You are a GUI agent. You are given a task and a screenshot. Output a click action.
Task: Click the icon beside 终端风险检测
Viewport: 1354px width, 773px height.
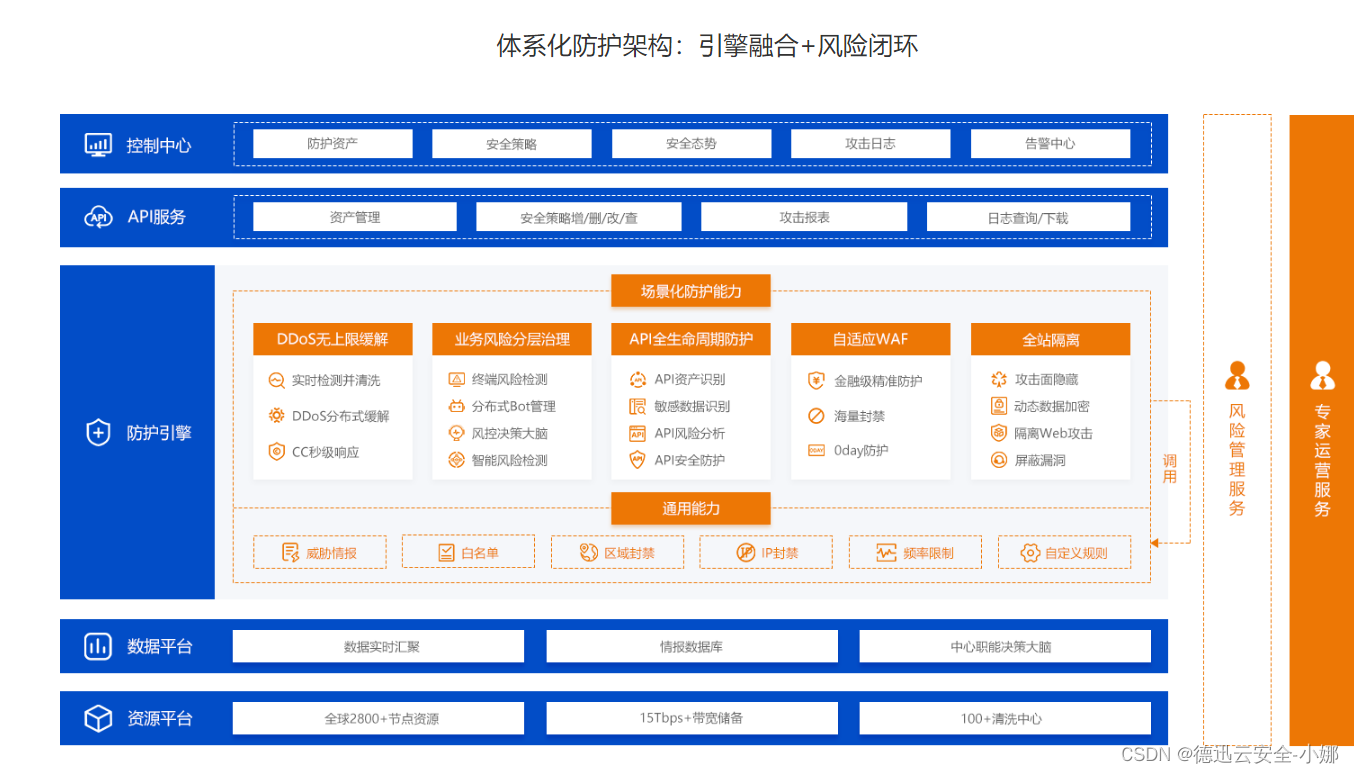pos(456,379)
